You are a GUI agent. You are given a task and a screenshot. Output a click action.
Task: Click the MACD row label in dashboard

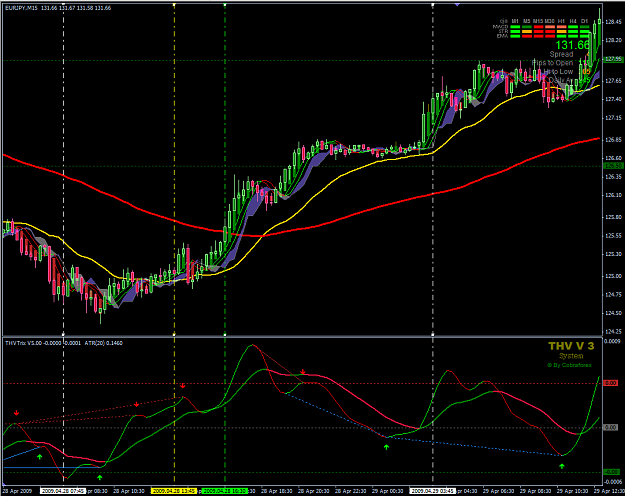coord(500,27)
